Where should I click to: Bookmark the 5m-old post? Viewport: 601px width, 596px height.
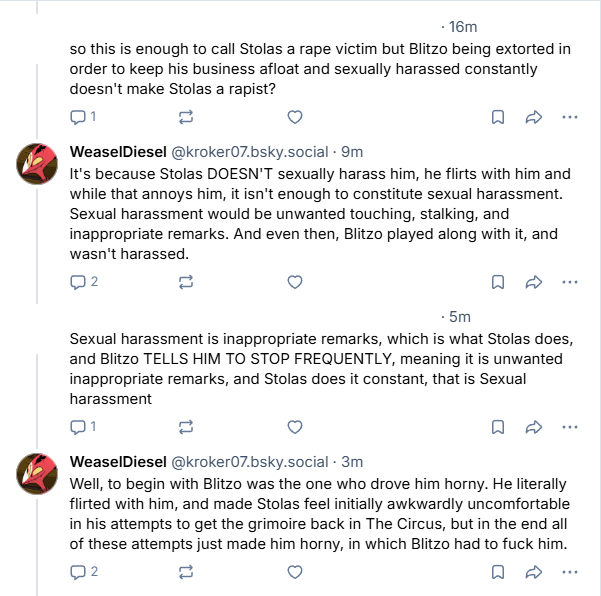tap(497, 427)
